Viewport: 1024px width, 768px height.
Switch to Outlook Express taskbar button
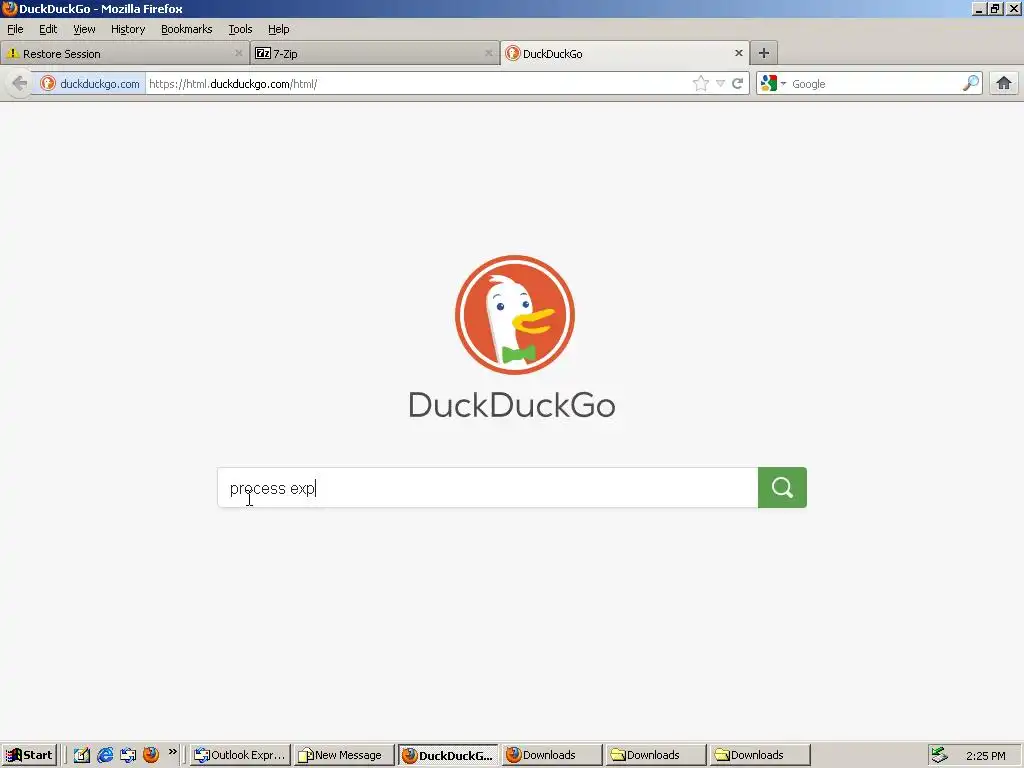tap(240, 755)
